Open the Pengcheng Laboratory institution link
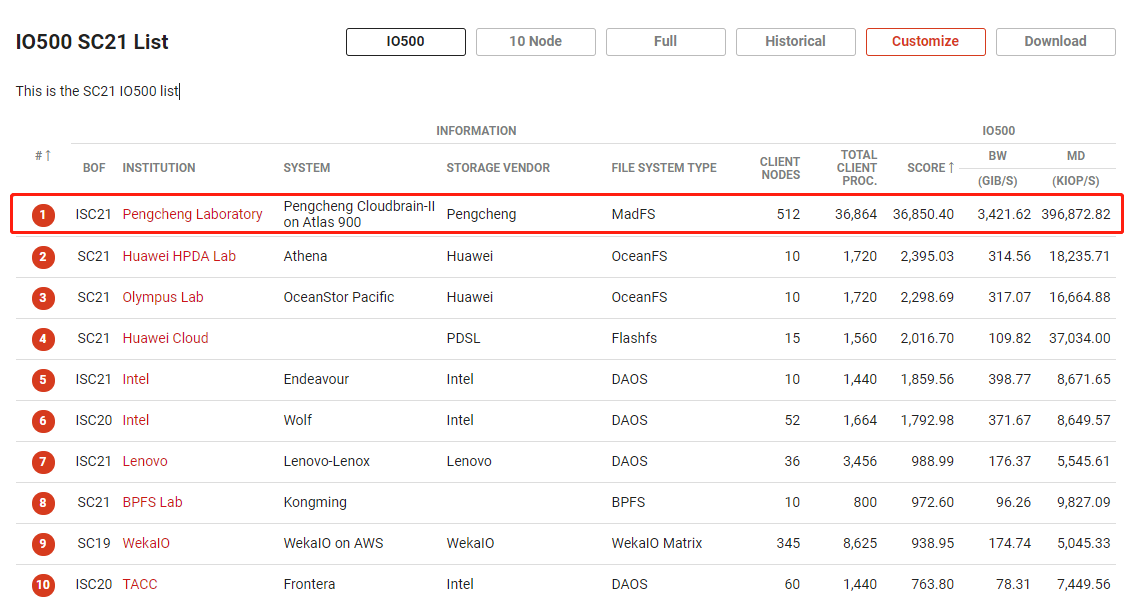 pos(192,214)
